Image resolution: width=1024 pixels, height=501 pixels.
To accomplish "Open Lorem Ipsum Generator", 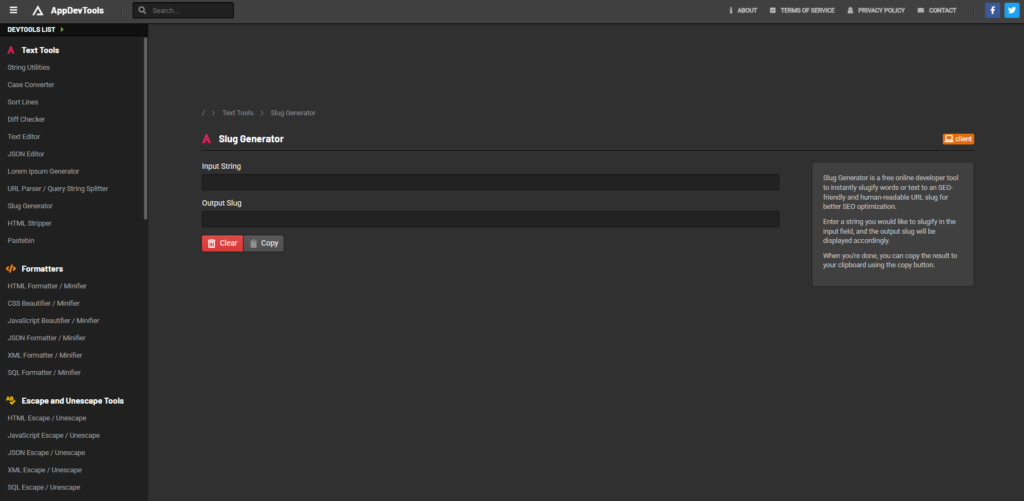I will 43,171.
